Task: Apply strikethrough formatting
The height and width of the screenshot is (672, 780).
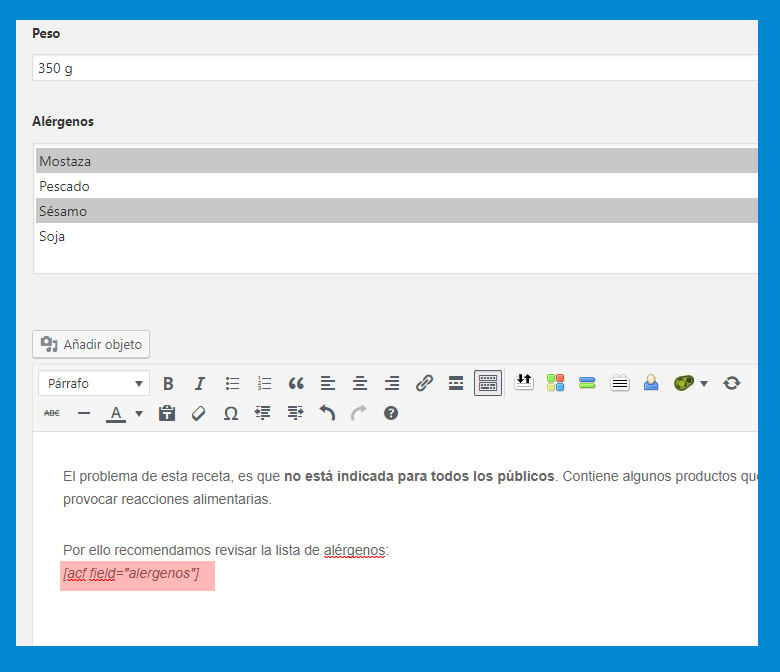Action: click(52, 413)
